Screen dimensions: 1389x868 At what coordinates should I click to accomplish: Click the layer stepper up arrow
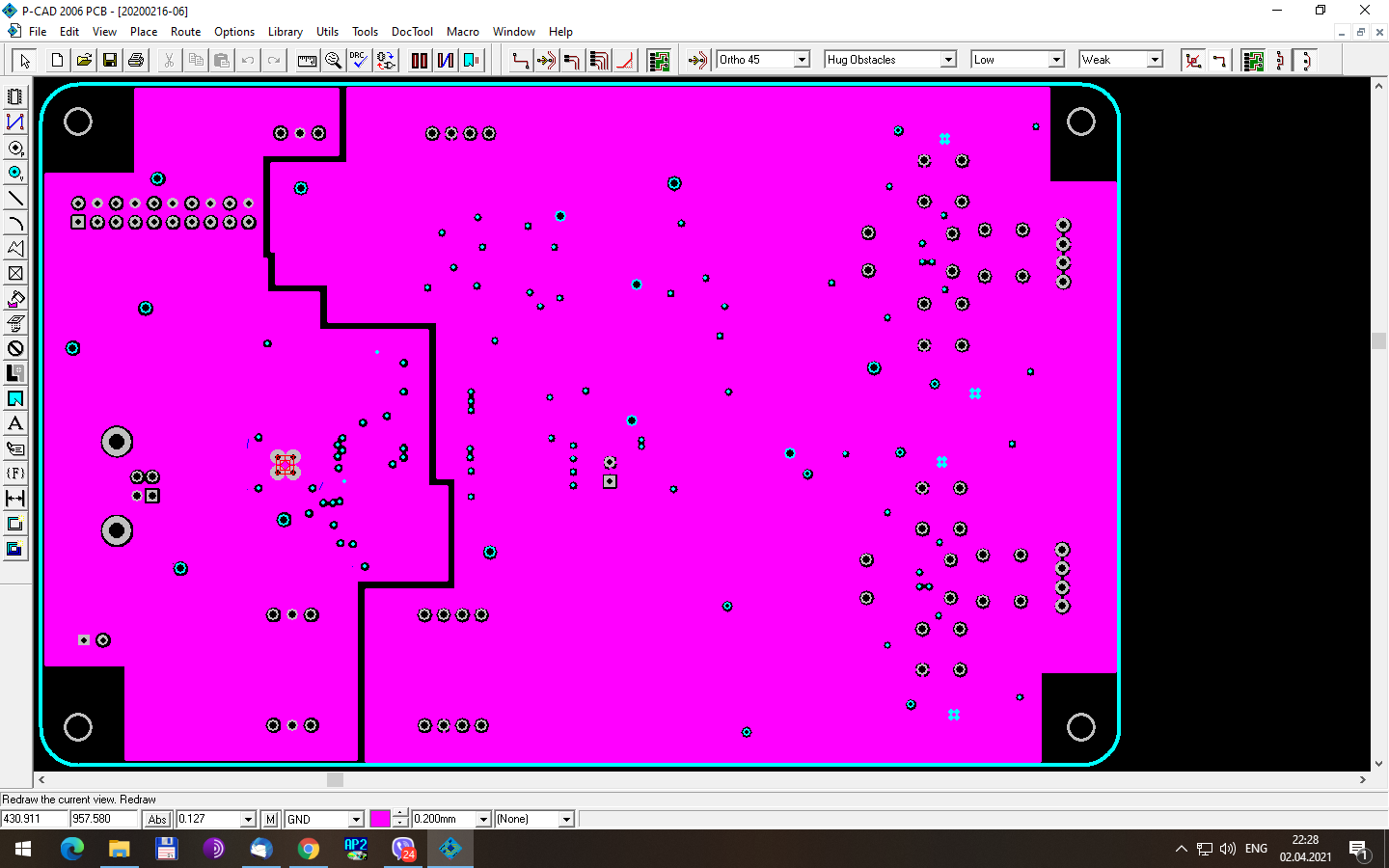[x=401, y=814]
